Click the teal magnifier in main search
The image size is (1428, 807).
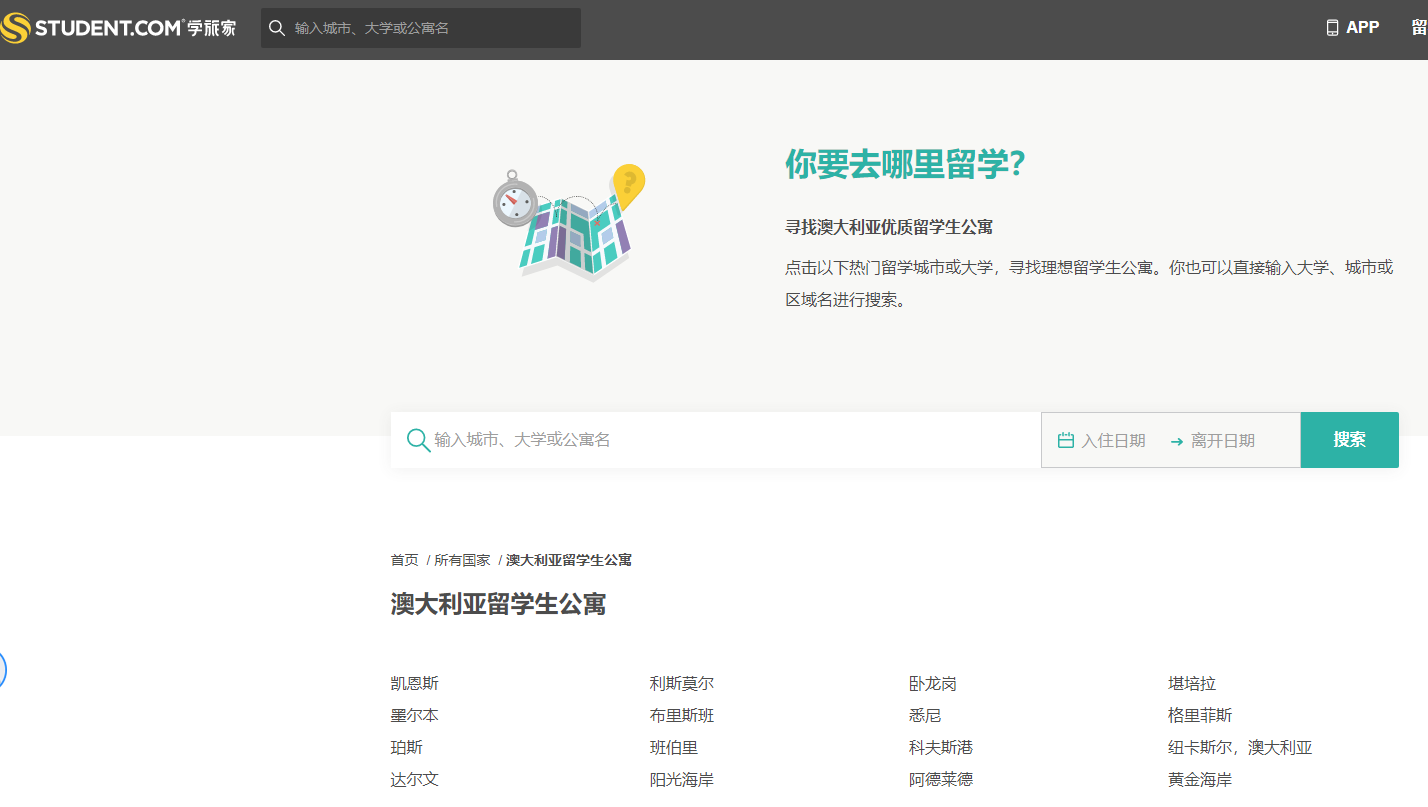418,440
